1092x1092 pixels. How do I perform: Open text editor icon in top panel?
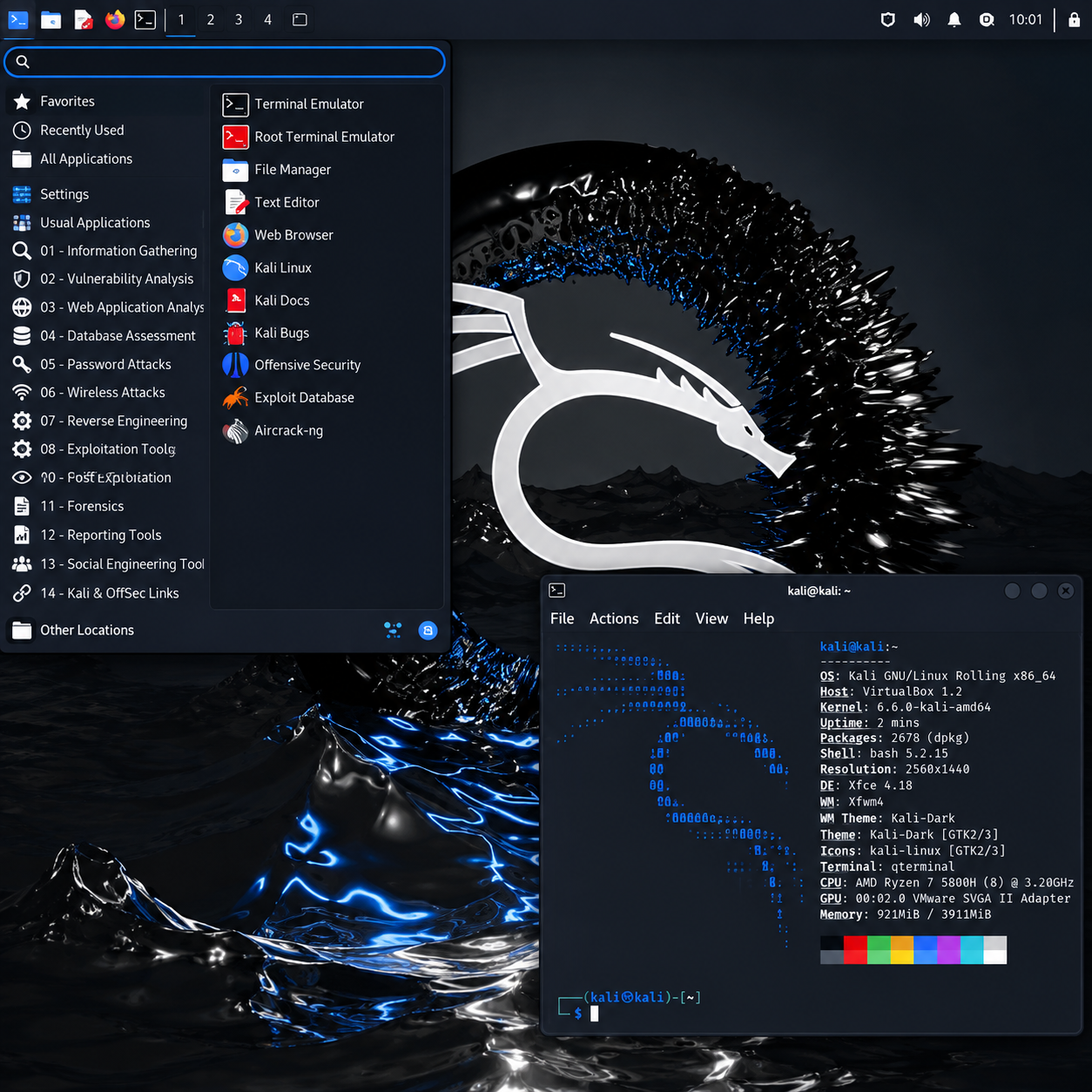(84, 19)
